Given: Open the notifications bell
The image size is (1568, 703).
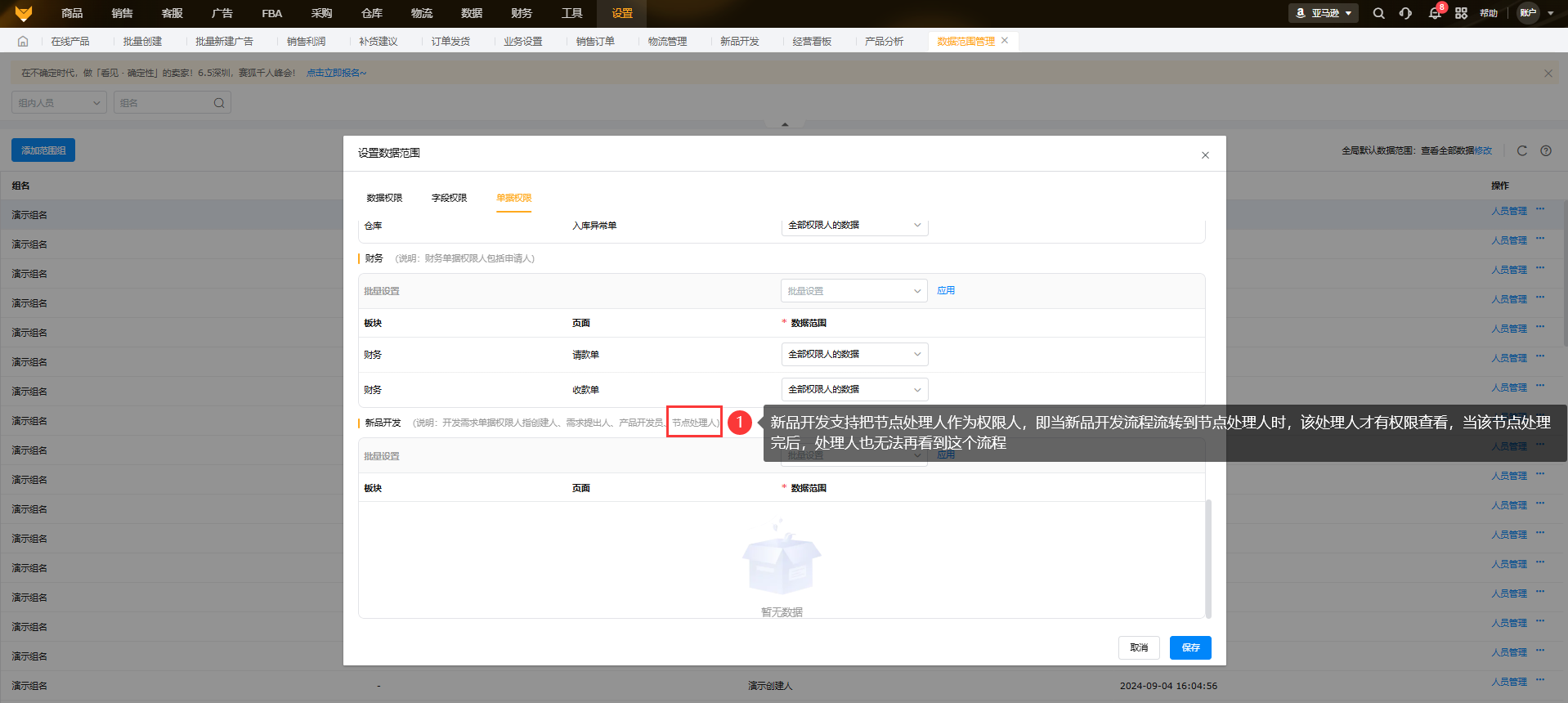Looking at the screenshot, I should [1435, 13].
